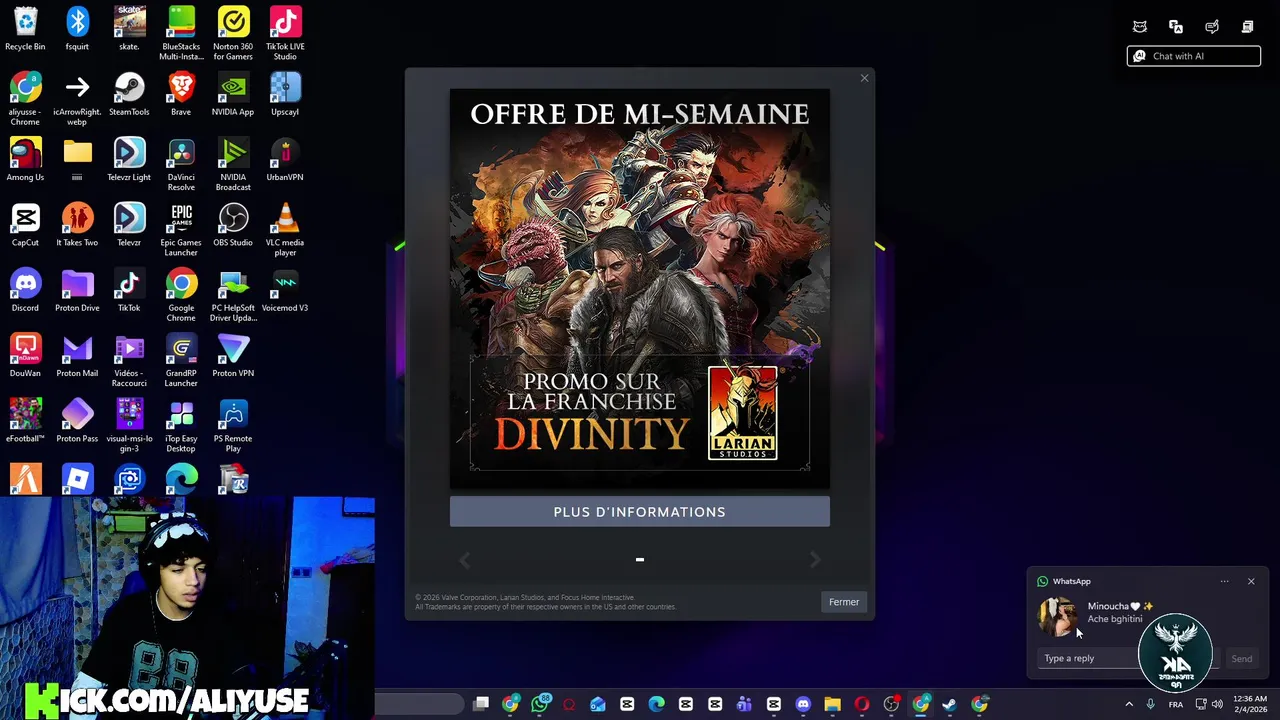1280x720 pixels.
Task: Open Norton 360 for Gamers
Action: (233, 32)
